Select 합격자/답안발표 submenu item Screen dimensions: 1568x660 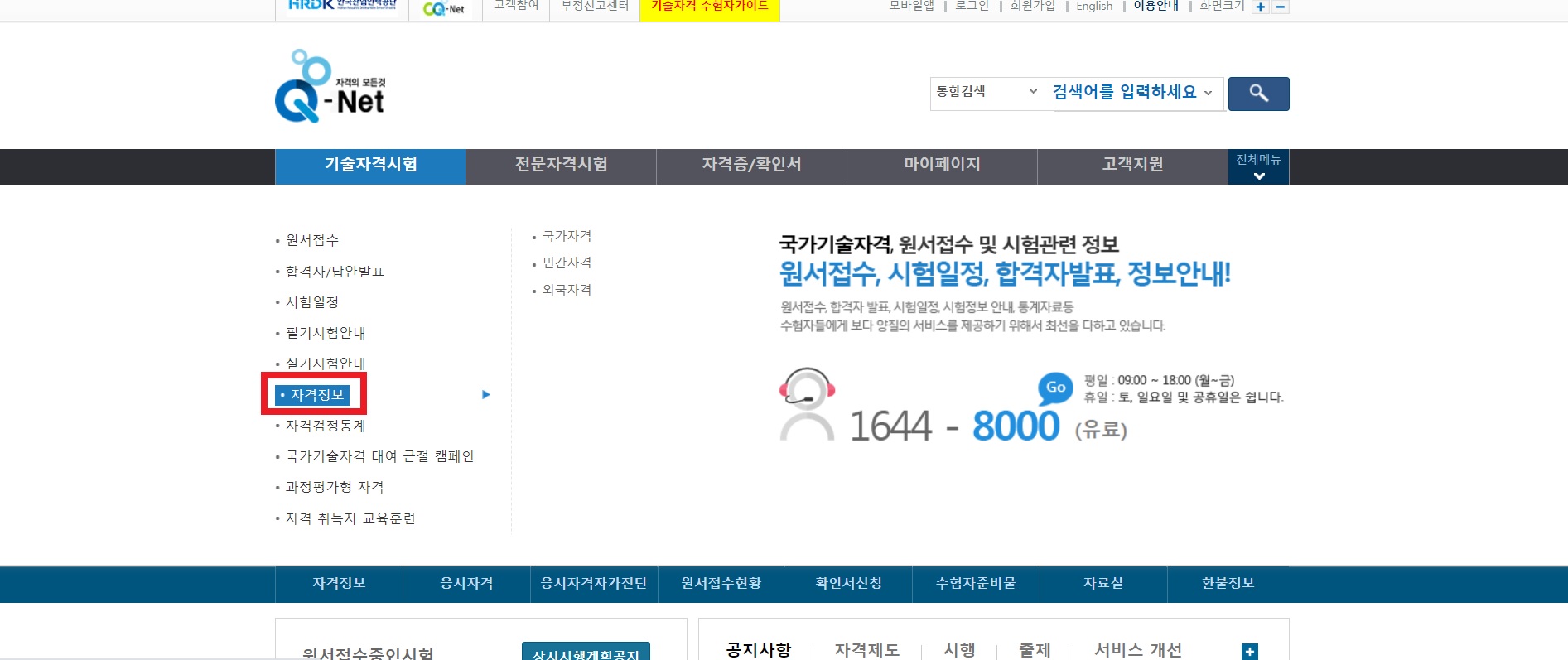[x=335, y=272]
